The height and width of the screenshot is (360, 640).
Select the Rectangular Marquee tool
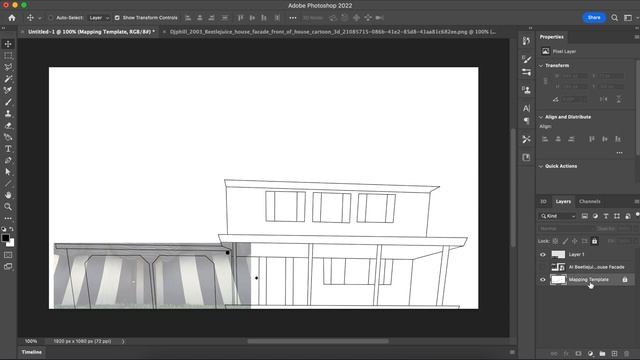click(8, 56)
